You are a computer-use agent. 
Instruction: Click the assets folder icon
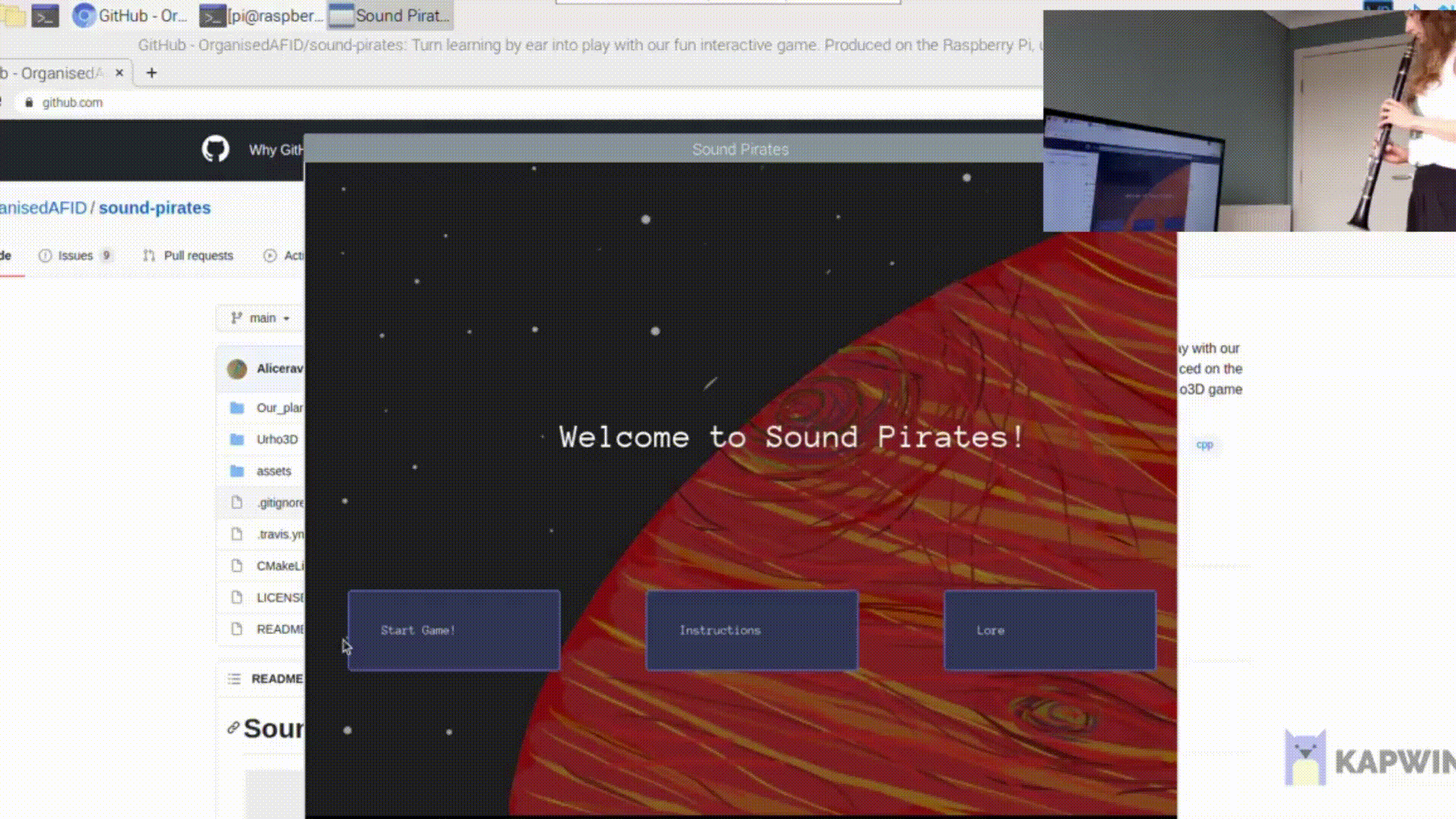coord(237,471)
